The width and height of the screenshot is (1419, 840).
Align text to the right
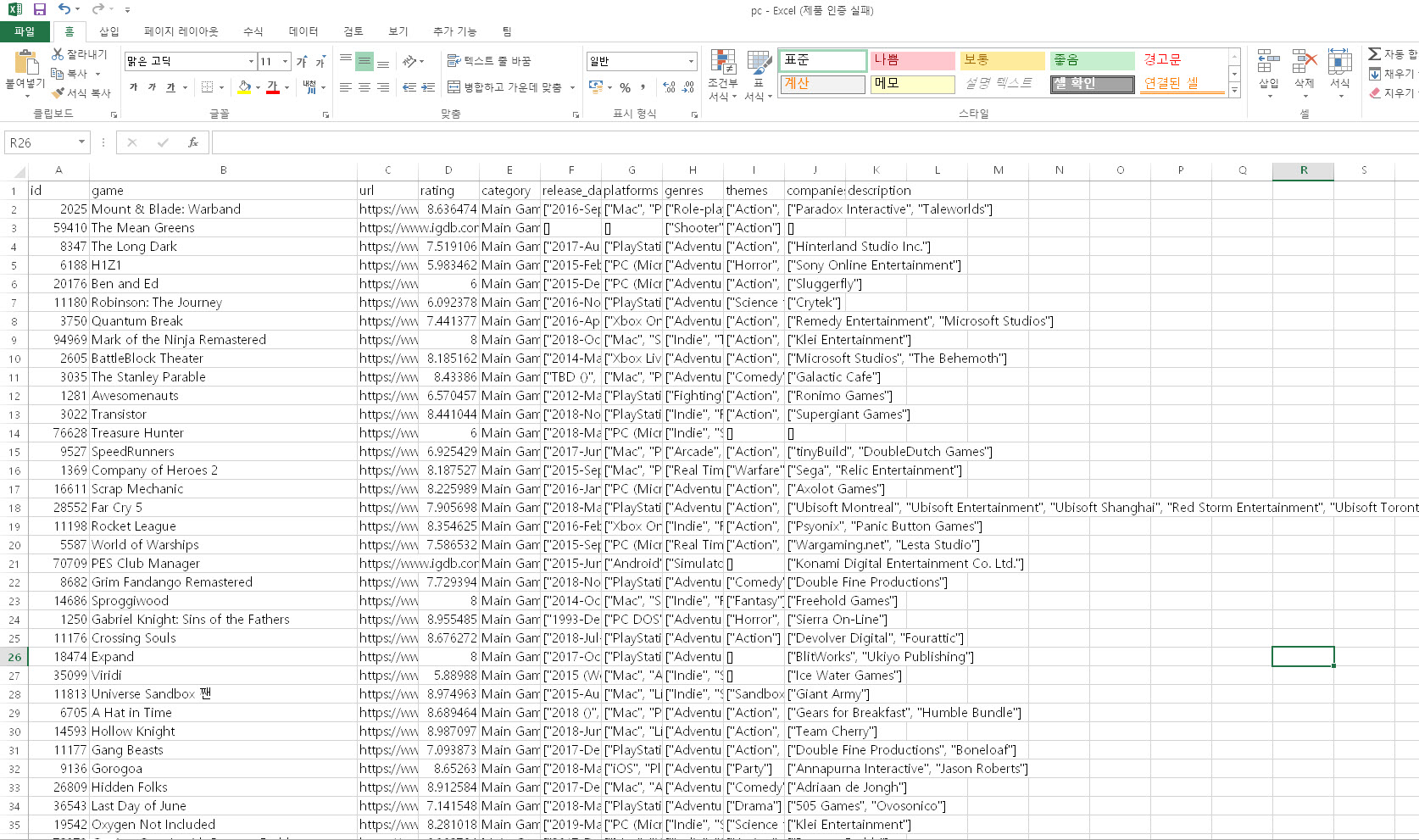click(x=383, y=87)
